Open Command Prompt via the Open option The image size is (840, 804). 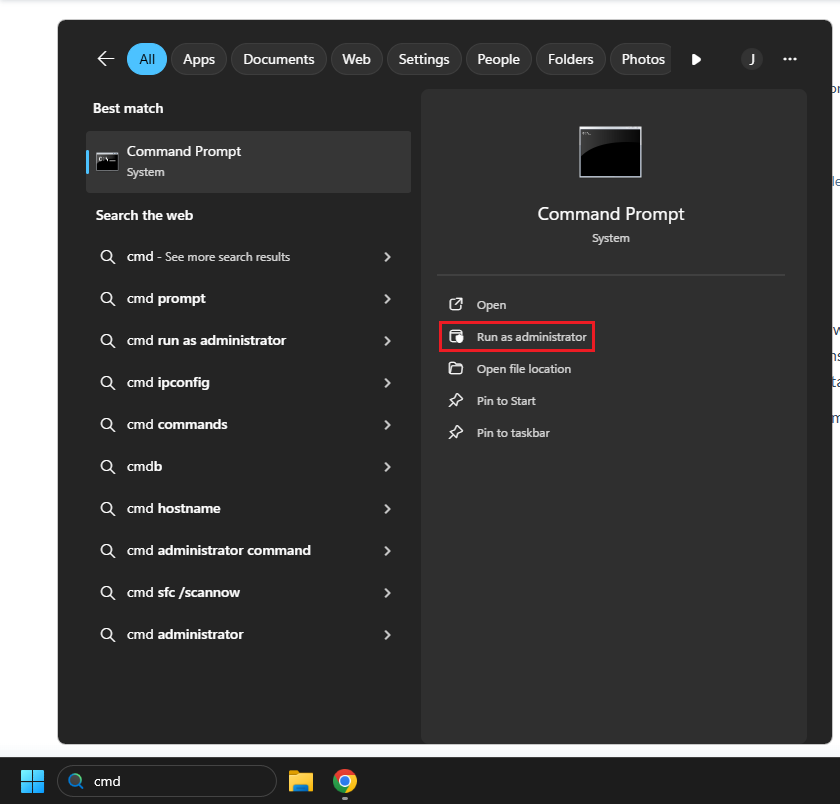491,304
